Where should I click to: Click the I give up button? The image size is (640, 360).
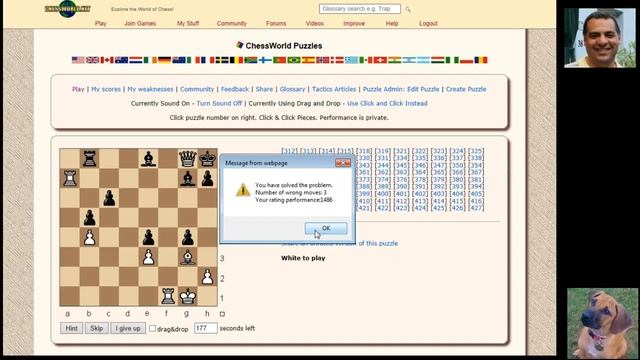coord(128,328)
